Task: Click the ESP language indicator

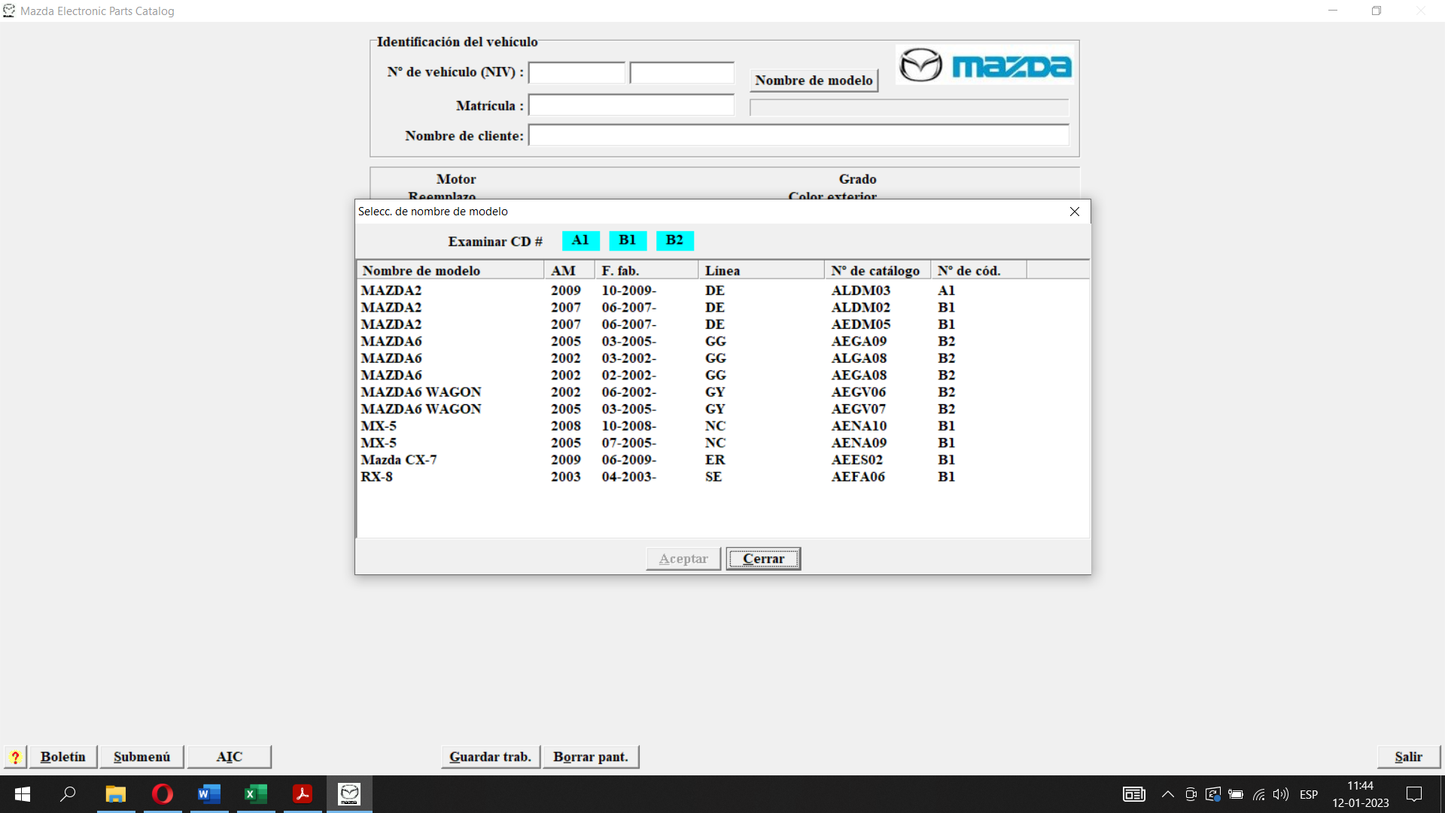Action: click(x=1308, y=795)
